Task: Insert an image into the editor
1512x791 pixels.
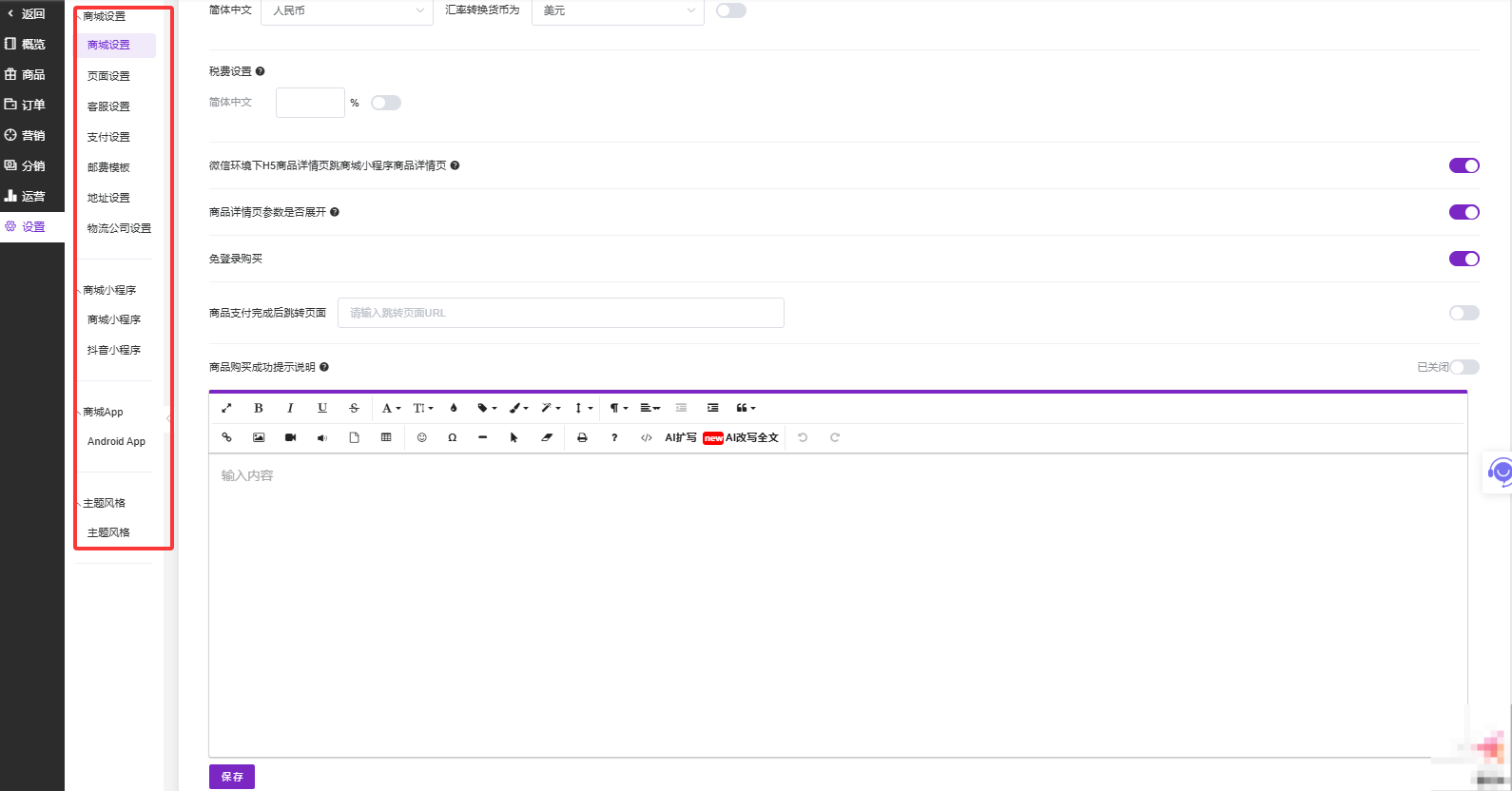Action: pyautogui.click(x=259, y=437)
